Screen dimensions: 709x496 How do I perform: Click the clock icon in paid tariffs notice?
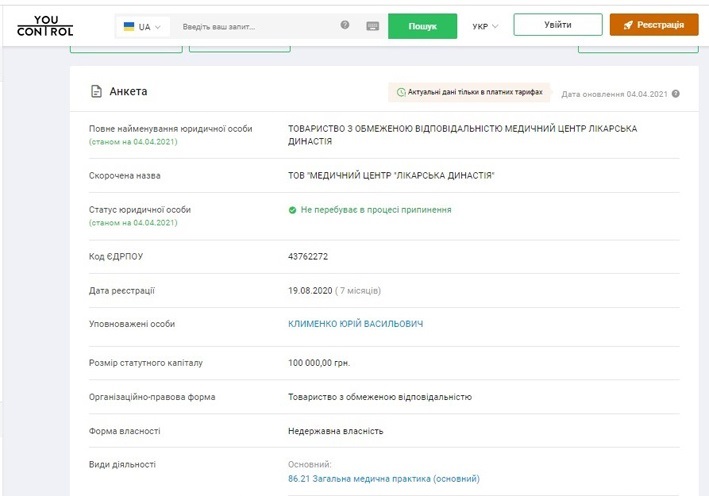(x=401, y=92)
